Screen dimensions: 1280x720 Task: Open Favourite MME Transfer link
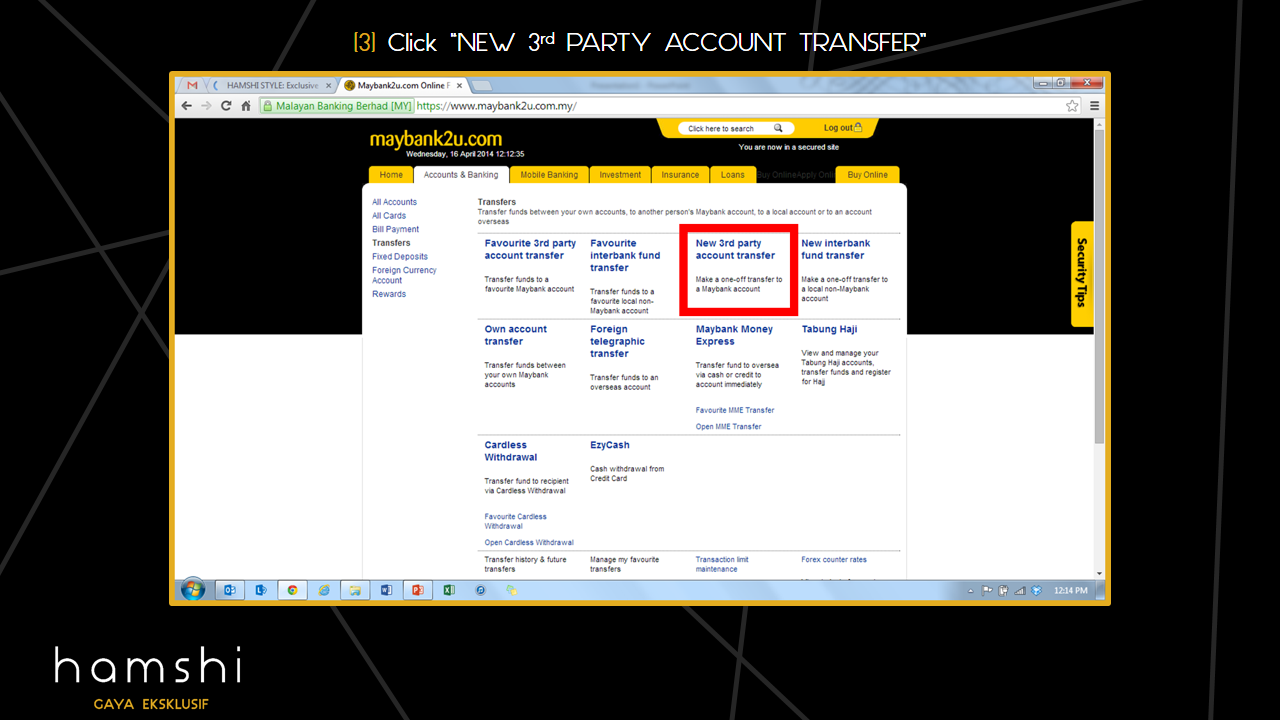[735, 410]
